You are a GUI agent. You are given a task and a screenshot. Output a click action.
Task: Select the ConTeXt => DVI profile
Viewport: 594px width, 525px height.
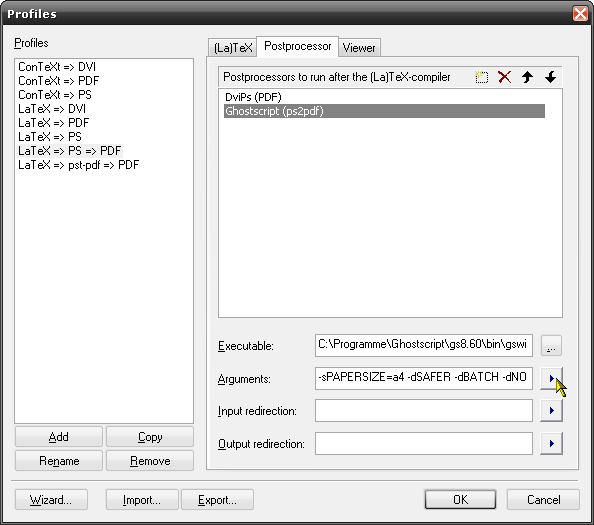(57, 67)
